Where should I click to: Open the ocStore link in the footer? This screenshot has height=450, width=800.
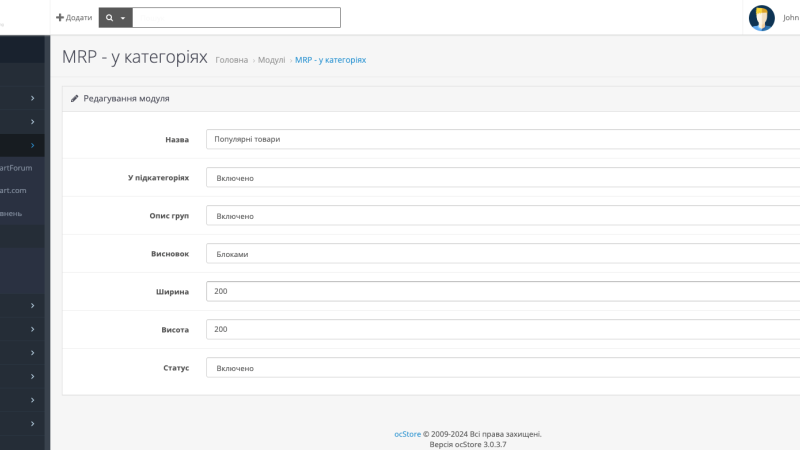(407, 434)
